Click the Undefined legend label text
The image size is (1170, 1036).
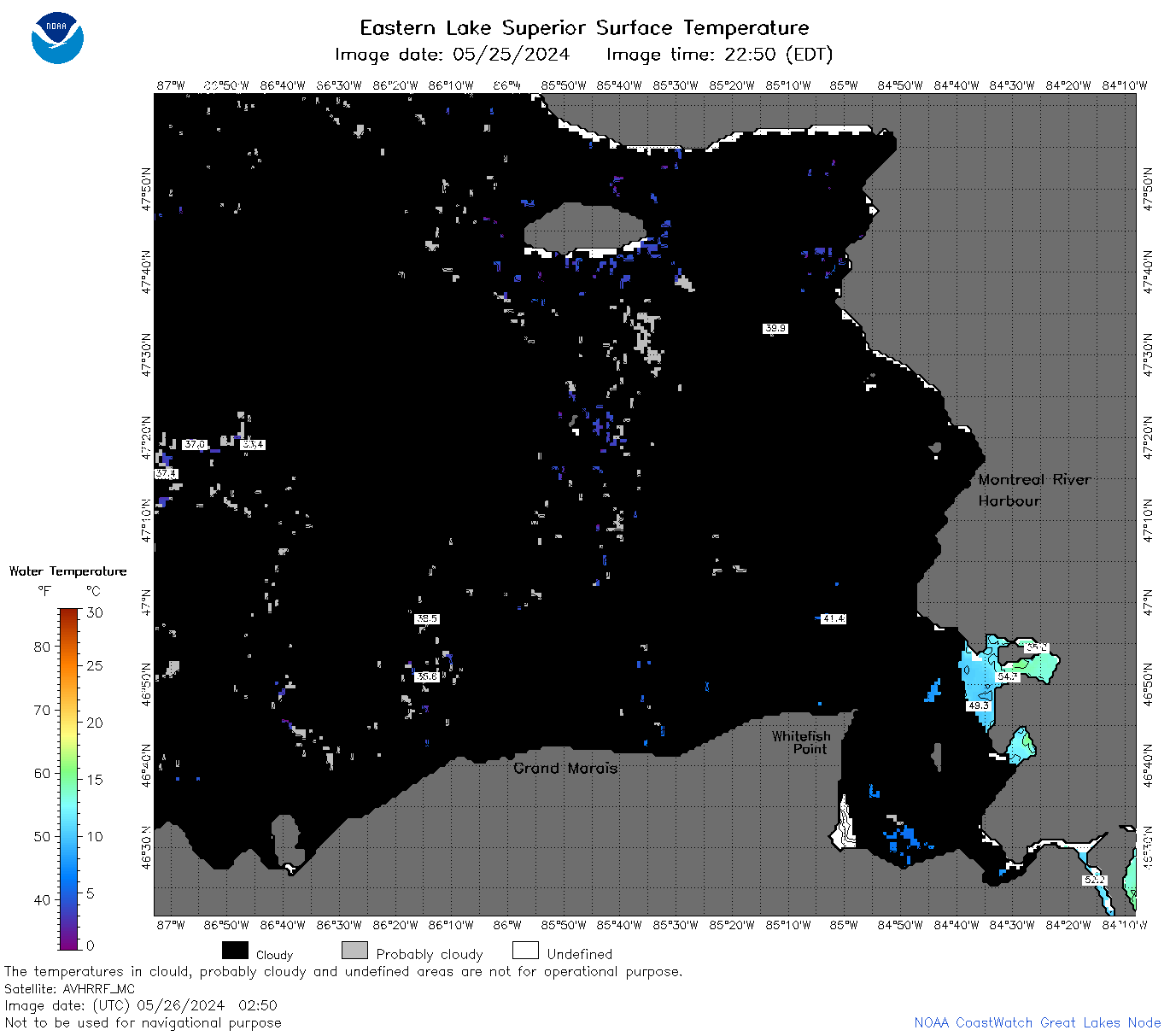click(x=580, y=954)
